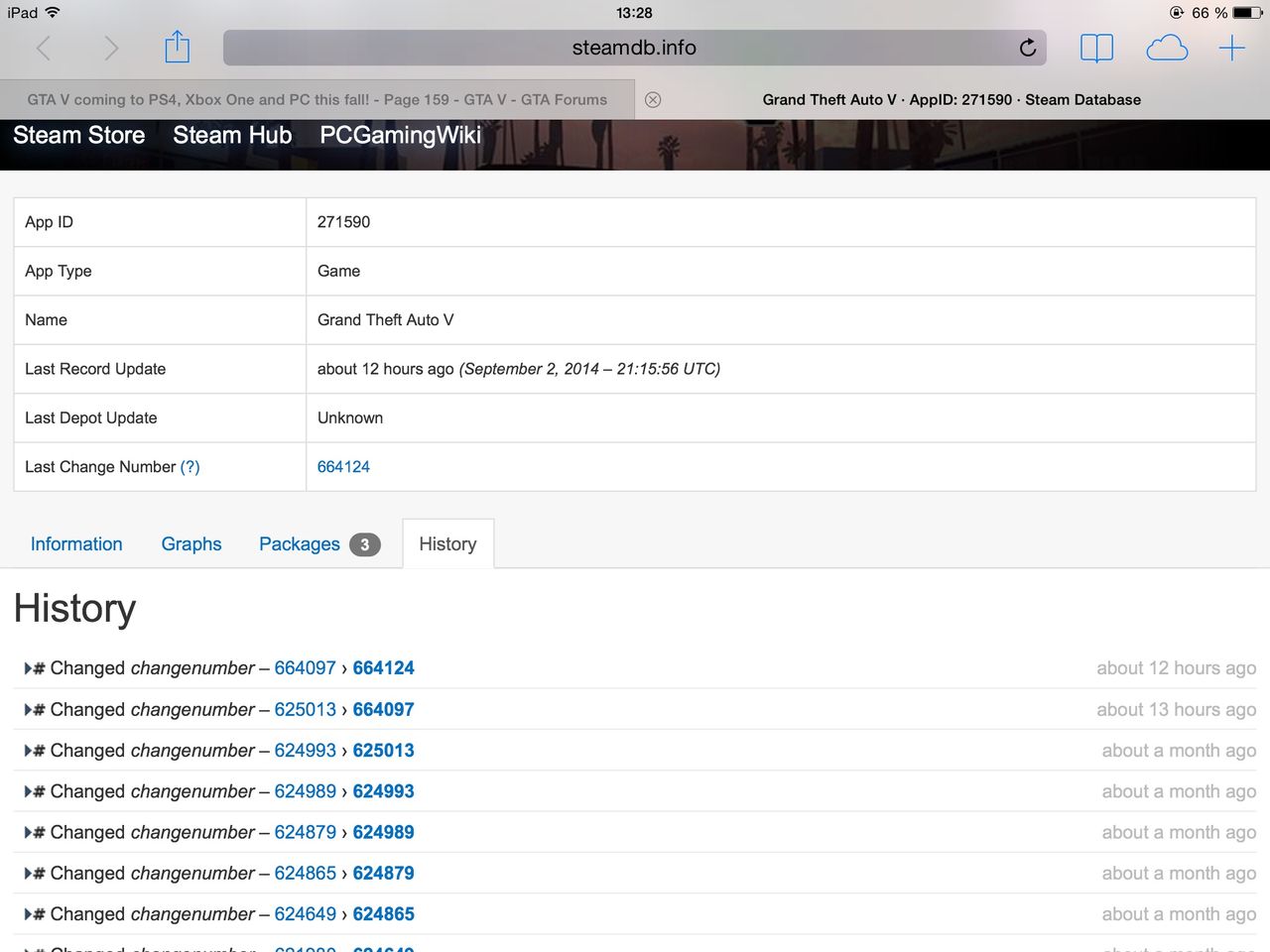The height and width of the screenshot is (952, 1270).
Task: Tap the hash icon on the 624993 › 625013 row
Action: [x=40, y=751]
